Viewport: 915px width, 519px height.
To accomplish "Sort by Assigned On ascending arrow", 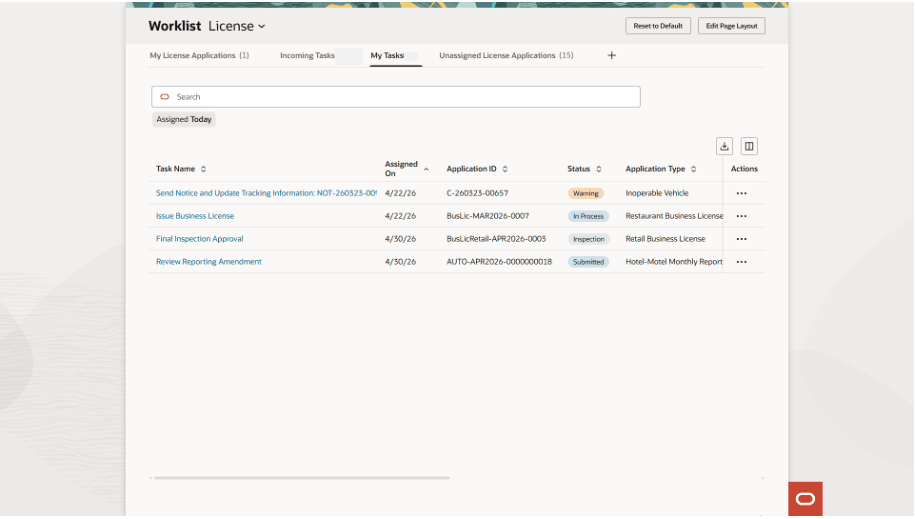I will 426,169.
